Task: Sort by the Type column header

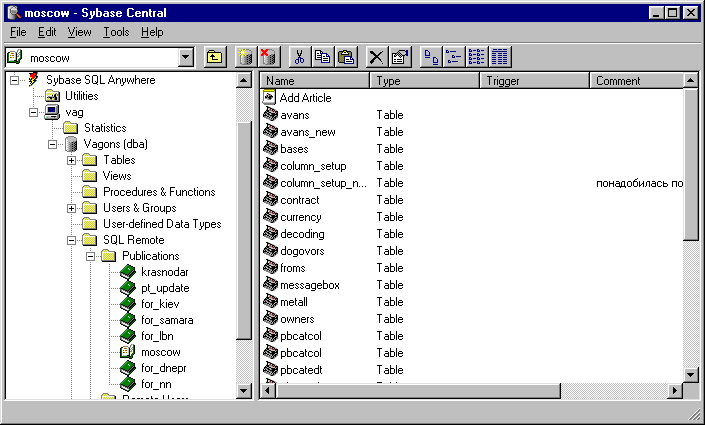Action: click(424, 81)
